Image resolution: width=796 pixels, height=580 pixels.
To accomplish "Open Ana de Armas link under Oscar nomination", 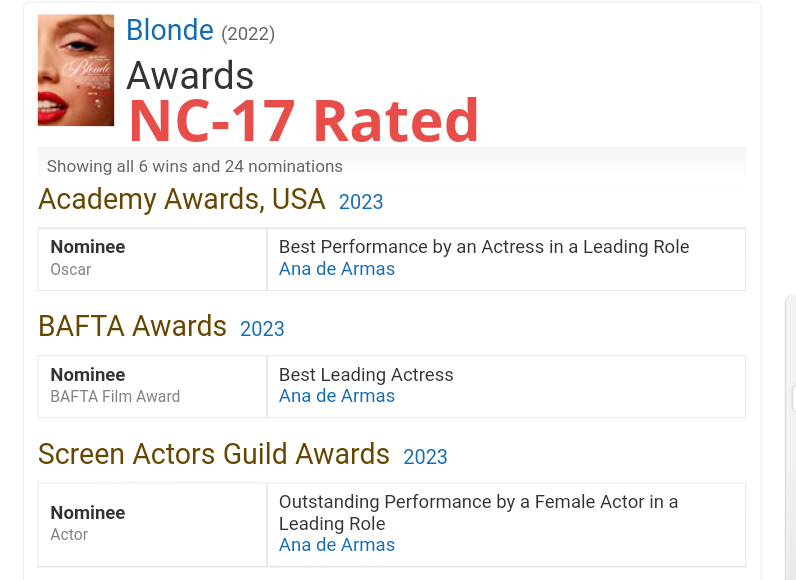I will pos(337,269).
